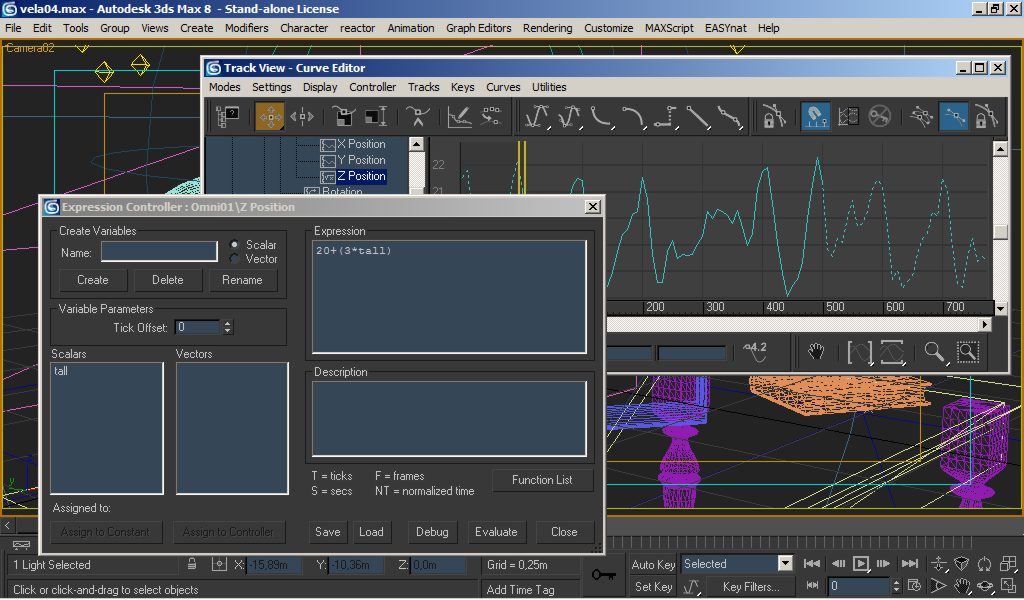Click controller tree scroll up arrow

tap(417, 144)
